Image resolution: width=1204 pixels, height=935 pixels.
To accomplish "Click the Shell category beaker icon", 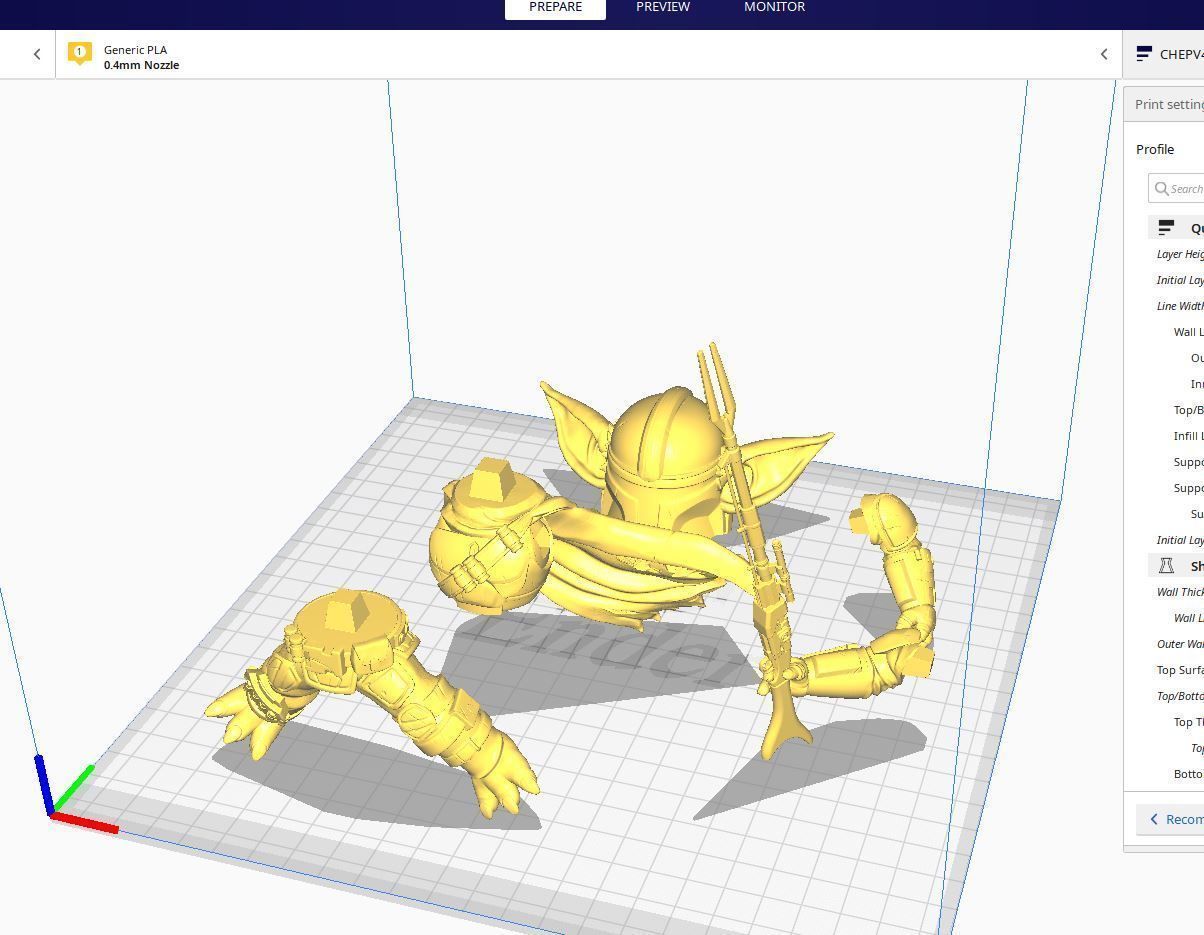I will (1166, 566).
